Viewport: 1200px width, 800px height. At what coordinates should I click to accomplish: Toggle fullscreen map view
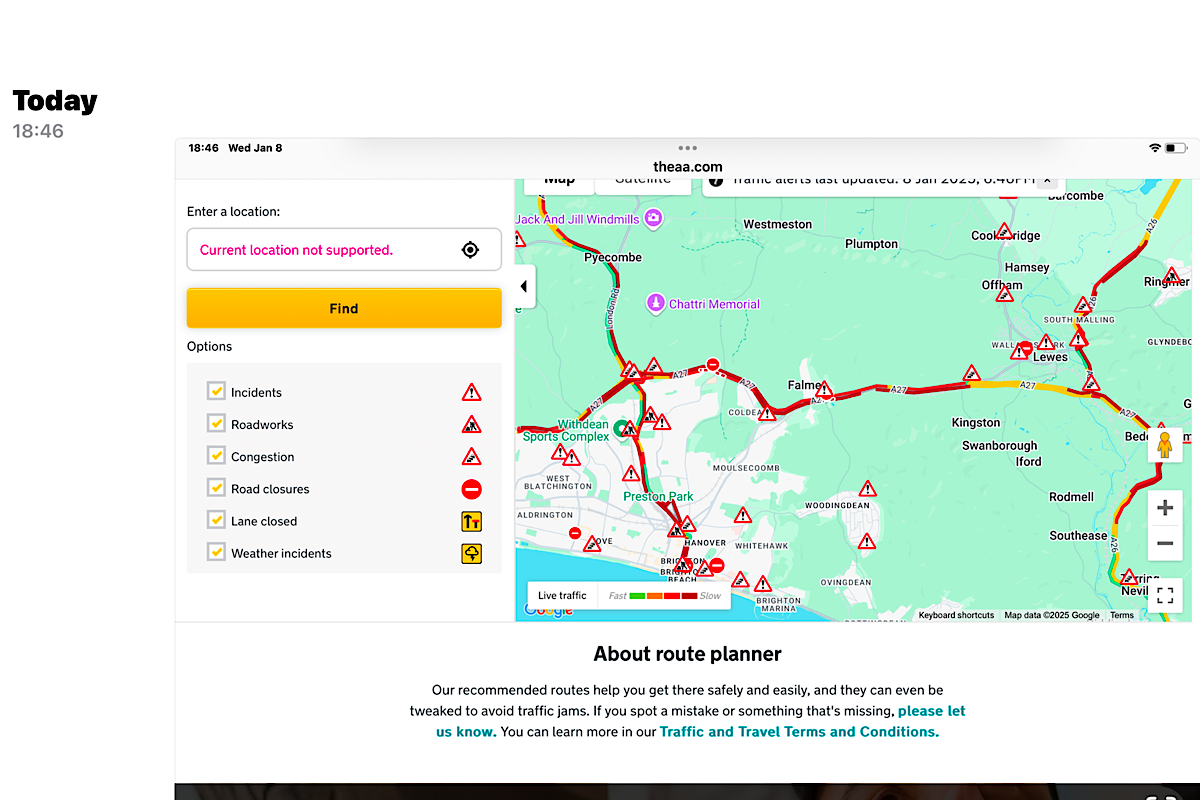click(x=1165, y=597)
